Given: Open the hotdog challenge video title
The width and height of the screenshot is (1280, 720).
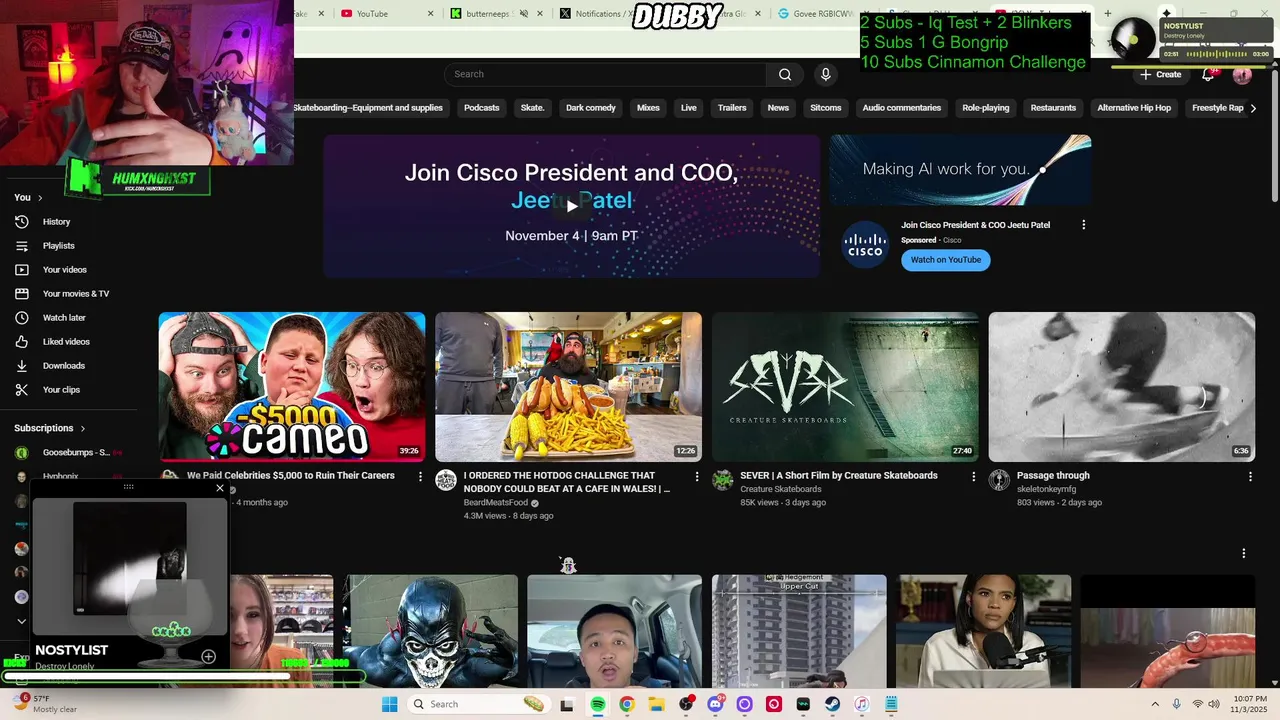Looking at the screenshot, I should tap(566, 482).
